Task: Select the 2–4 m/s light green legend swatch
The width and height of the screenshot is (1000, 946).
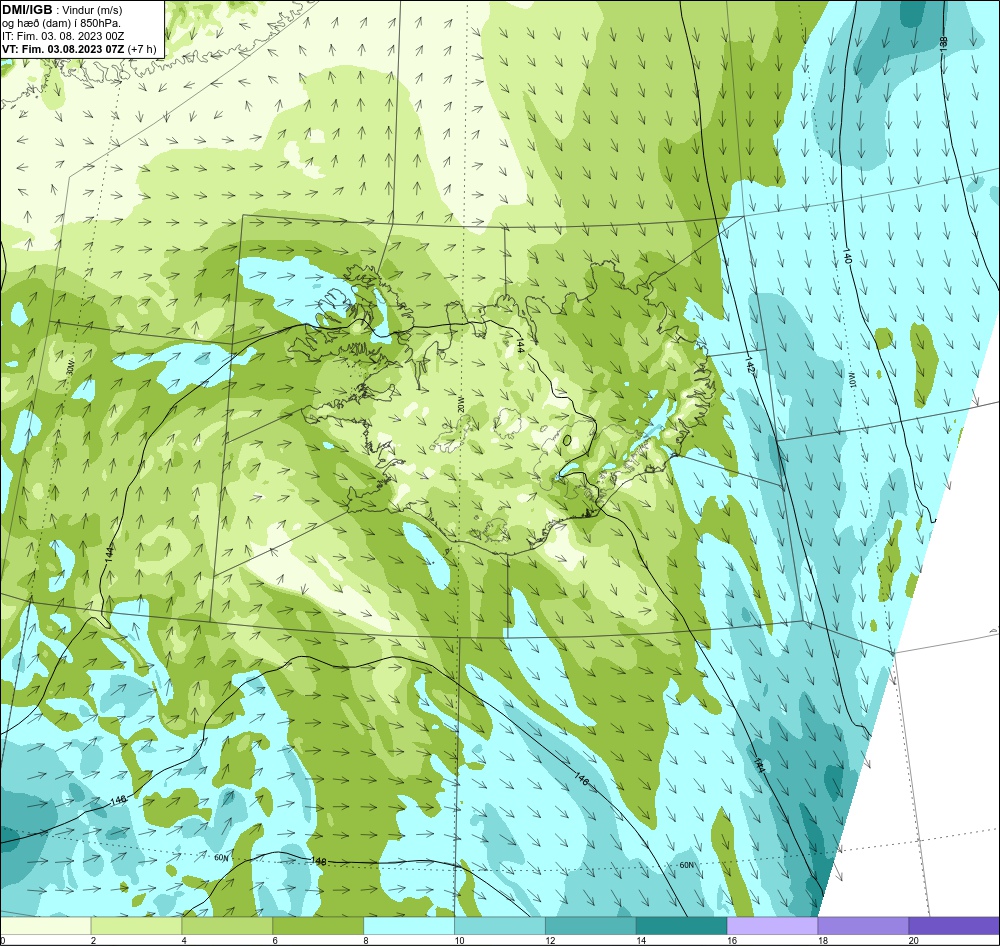Action: (x=136, y=926)
